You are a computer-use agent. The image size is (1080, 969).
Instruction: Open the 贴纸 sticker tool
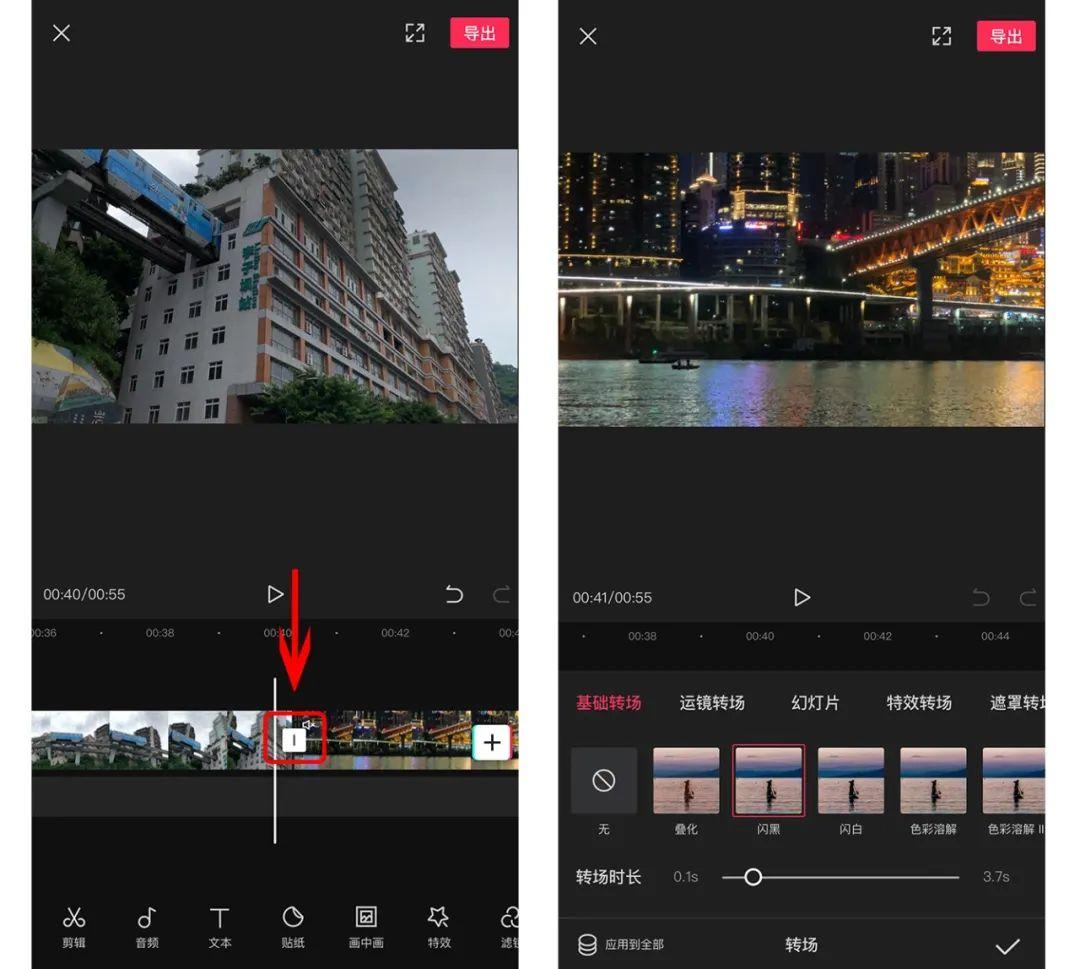[293, 927]
